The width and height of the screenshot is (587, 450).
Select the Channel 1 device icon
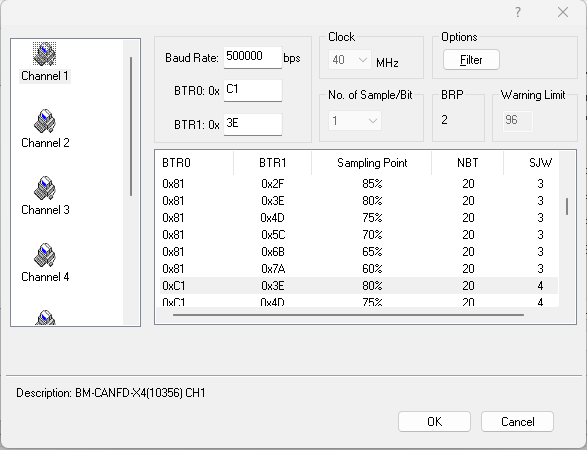(x=45, y=54)
